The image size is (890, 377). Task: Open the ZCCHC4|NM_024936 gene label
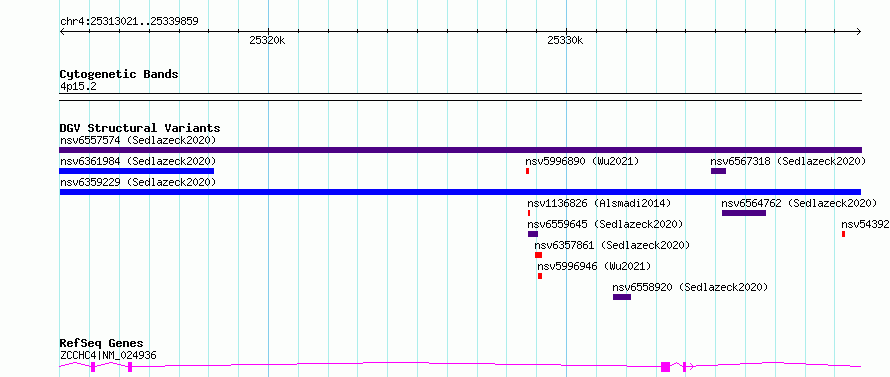click(108, 355)
